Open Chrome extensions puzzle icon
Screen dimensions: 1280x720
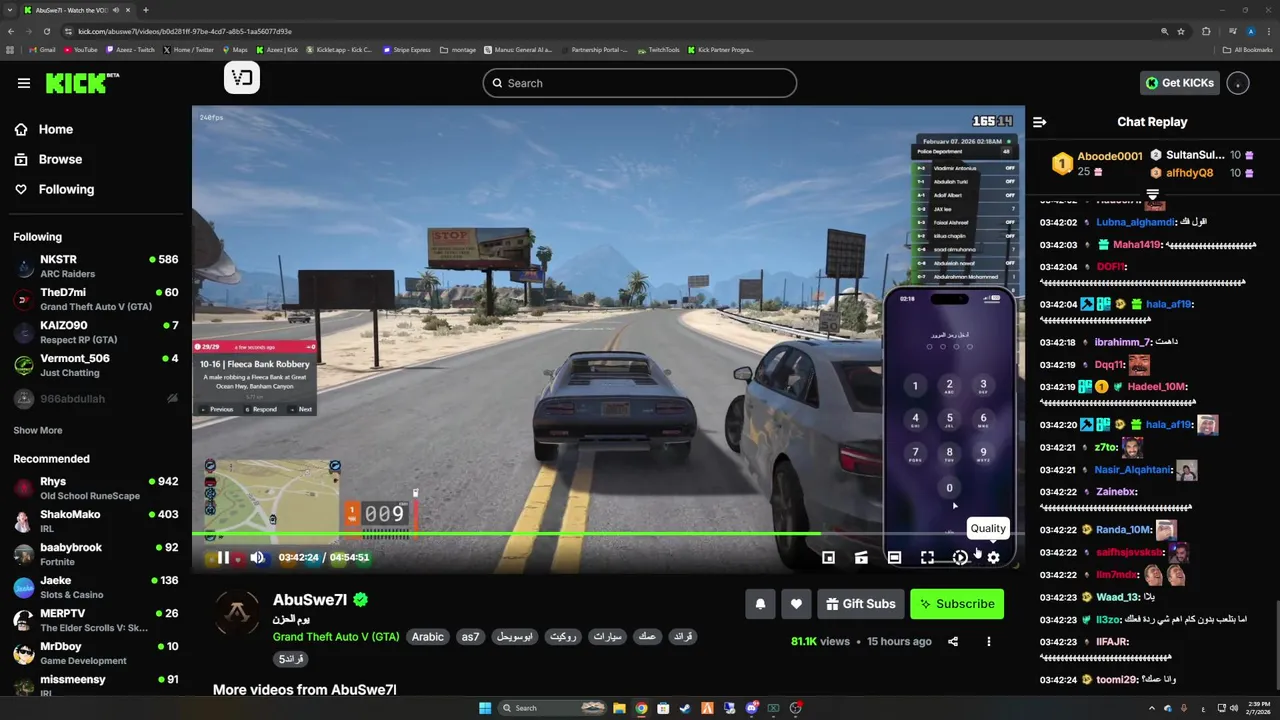click(1206, 31)
